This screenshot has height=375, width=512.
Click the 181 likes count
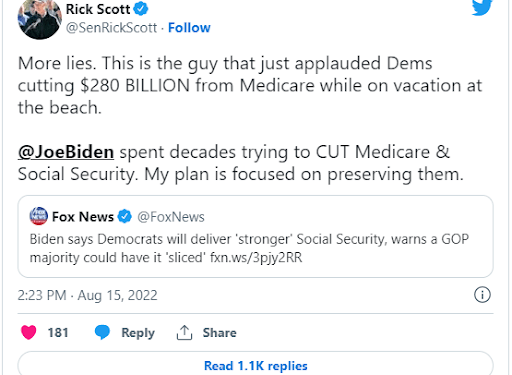[x=58, y=333]
